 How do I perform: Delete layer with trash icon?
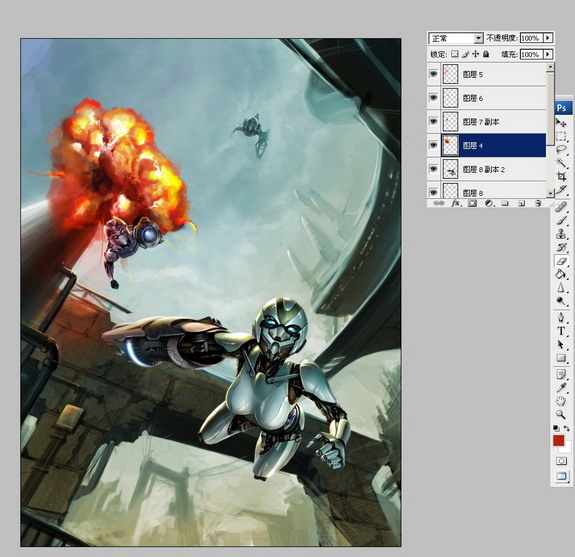[x=538, y=203]
